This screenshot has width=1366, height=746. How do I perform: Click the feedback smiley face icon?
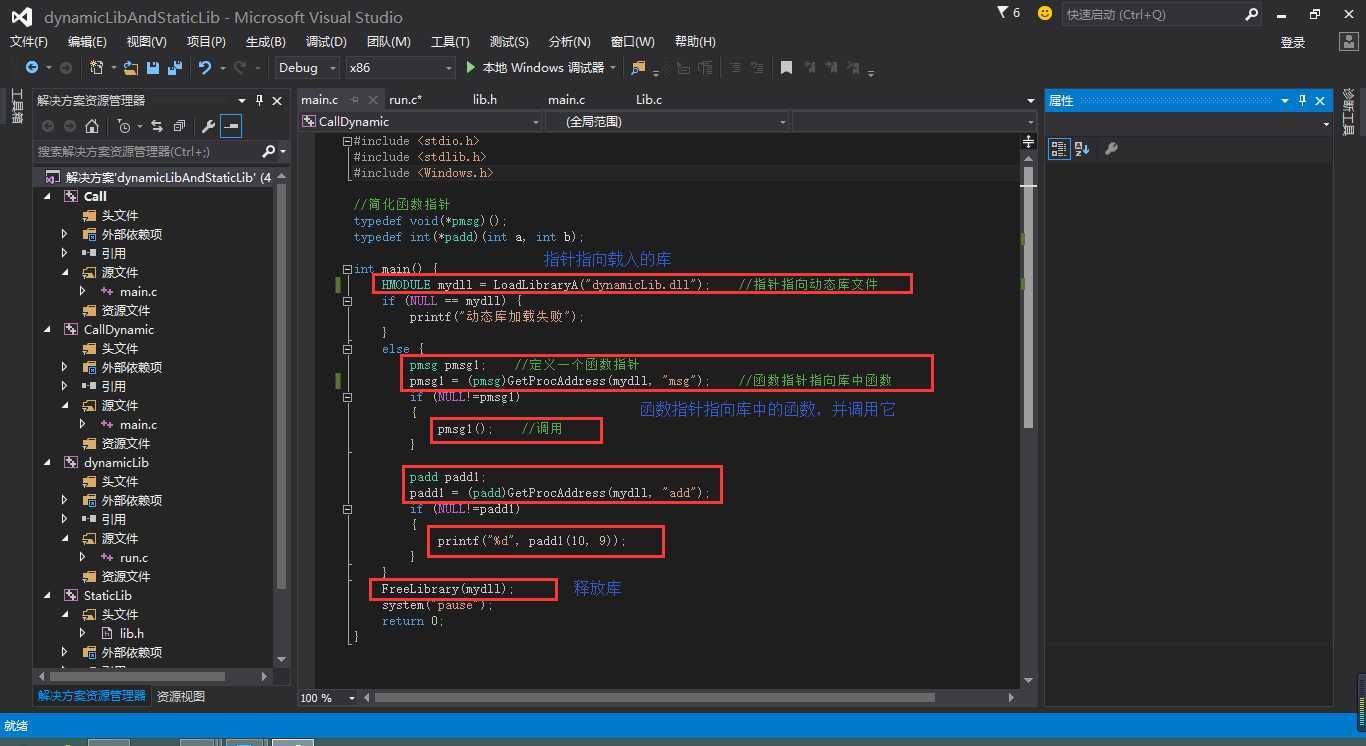click(x=1045, y=14)
